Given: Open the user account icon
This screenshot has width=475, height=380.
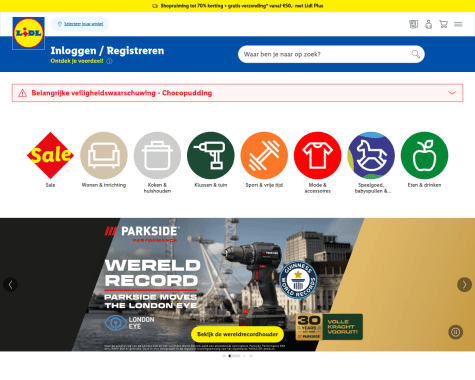Looking at the screenshot, I should click(x=428, y=24).
